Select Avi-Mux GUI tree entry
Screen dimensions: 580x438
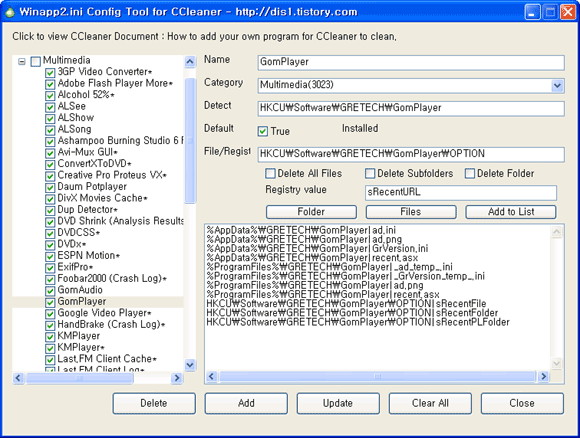click(x=87, y=152)
